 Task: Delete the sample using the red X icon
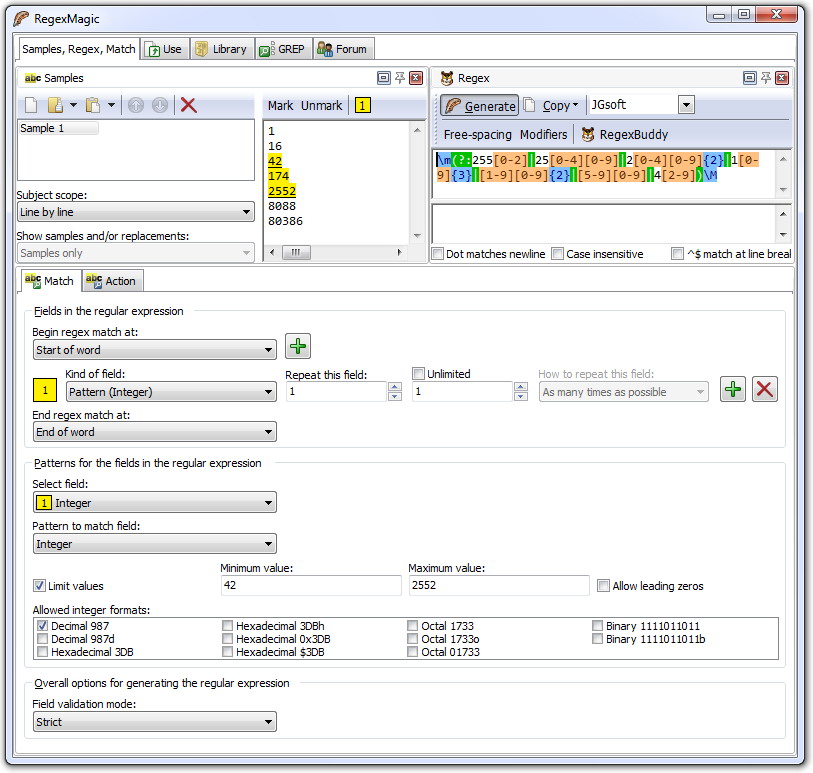click(190, 105)
